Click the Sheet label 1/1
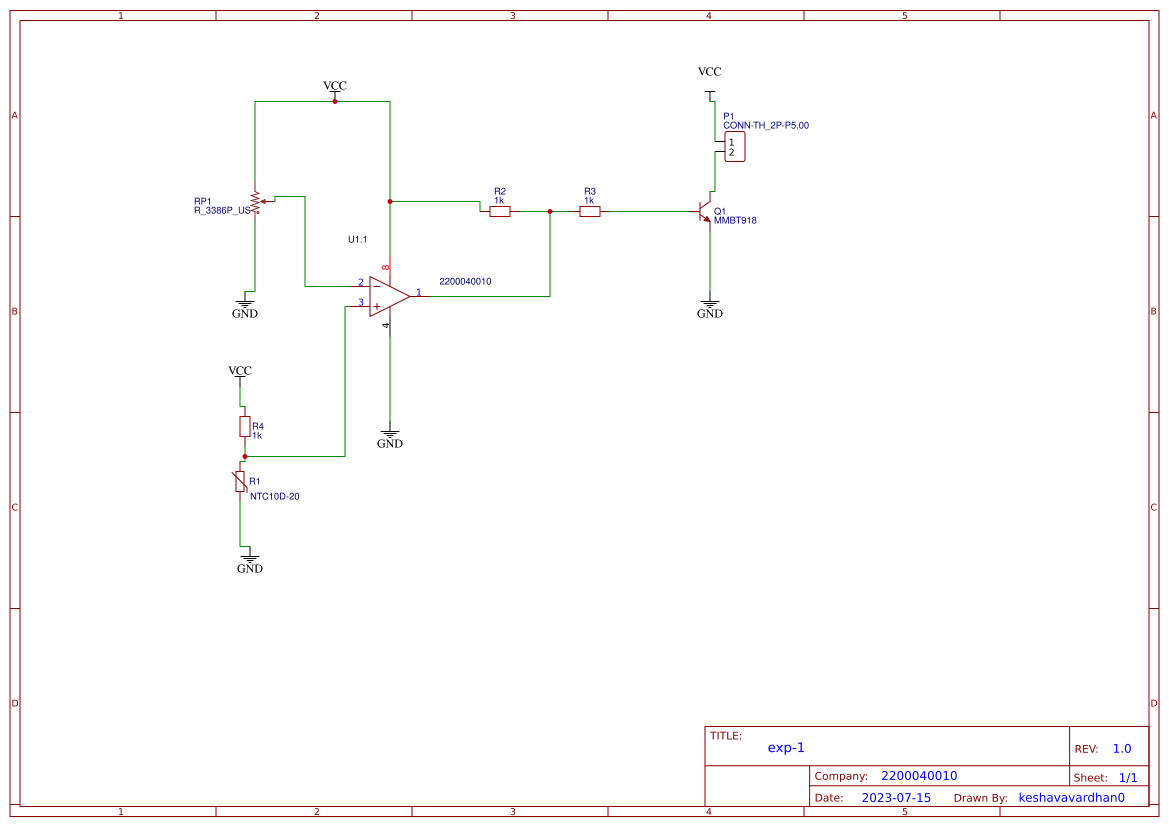Screen dimensions: 1169x827 (1129, 777)
